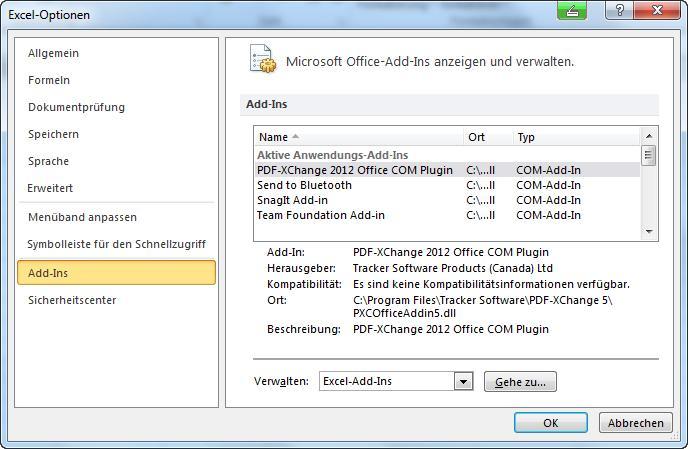Screen dimensions: 688x449
Task: Click COM-Add-In type of Send to Bluetooth
Action: (548, 185)
